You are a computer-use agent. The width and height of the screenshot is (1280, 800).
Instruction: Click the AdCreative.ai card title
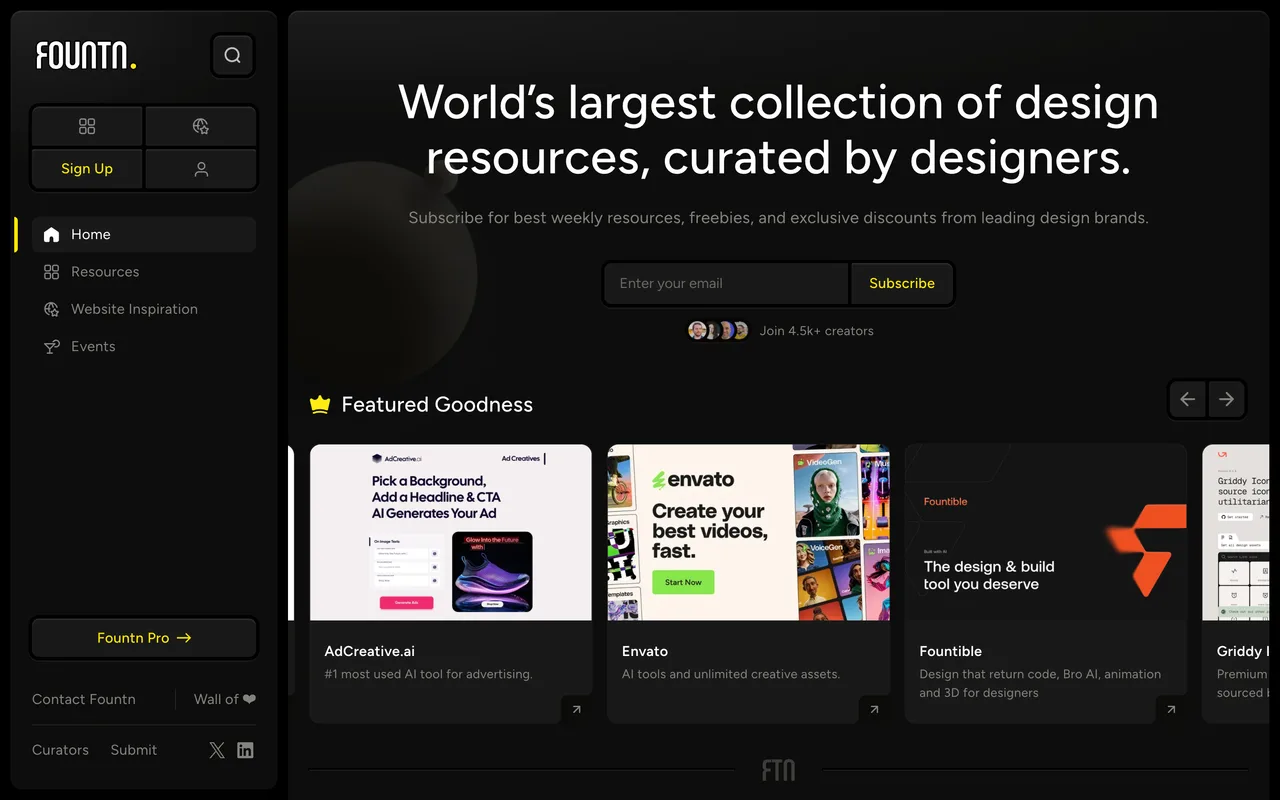(x=370, y=651)
